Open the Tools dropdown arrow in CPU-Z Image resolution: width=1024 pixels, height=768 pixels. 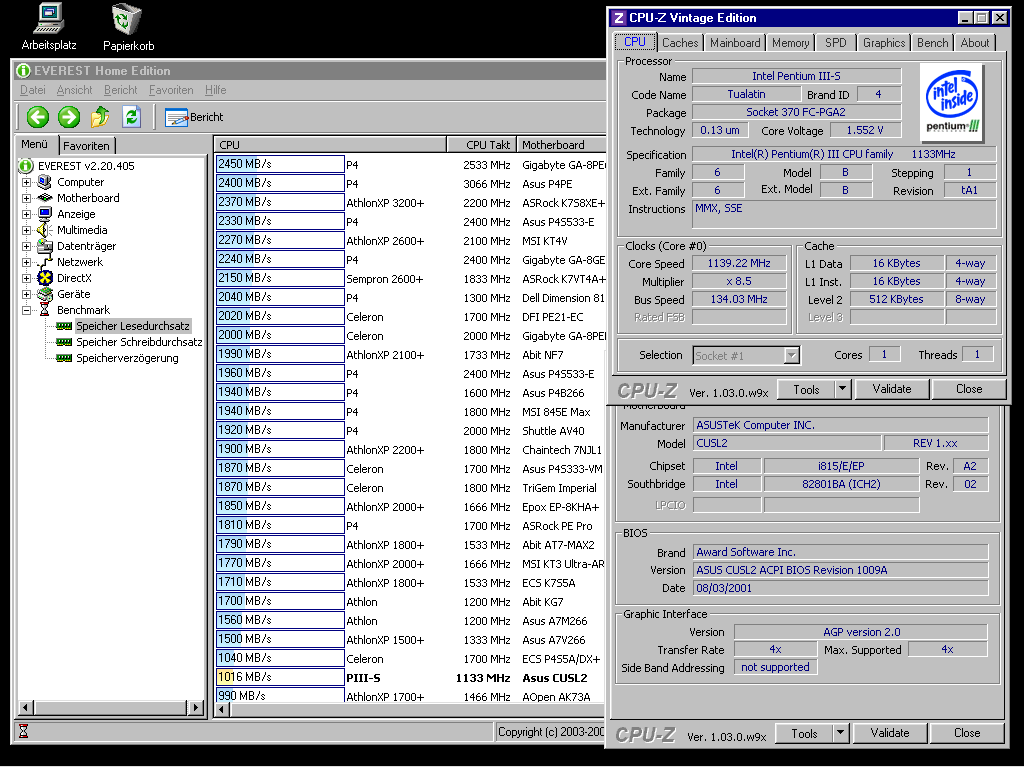(842, 390)
